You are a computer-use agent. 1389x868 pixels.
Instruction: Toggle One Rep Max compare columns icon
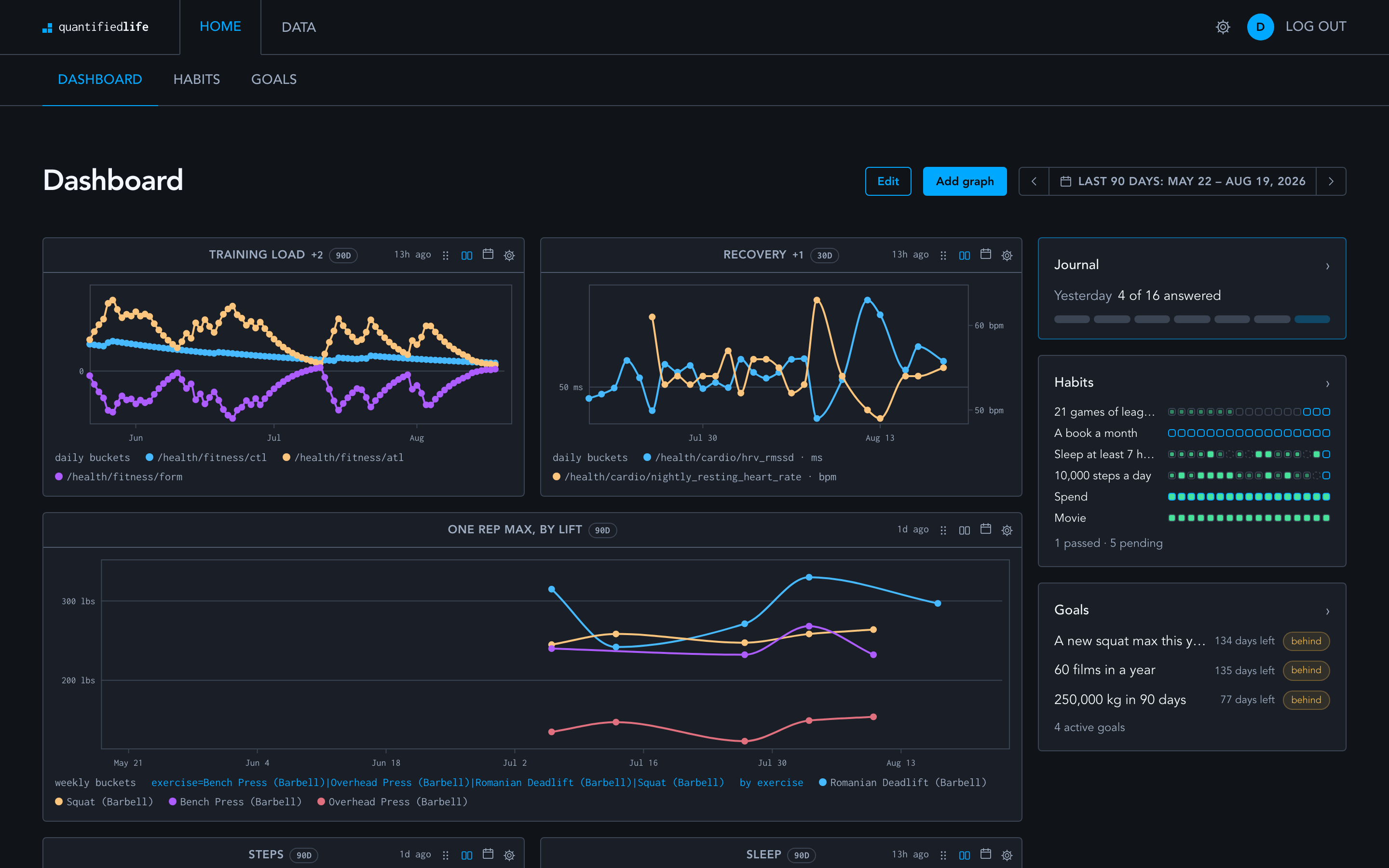(964, 530)
